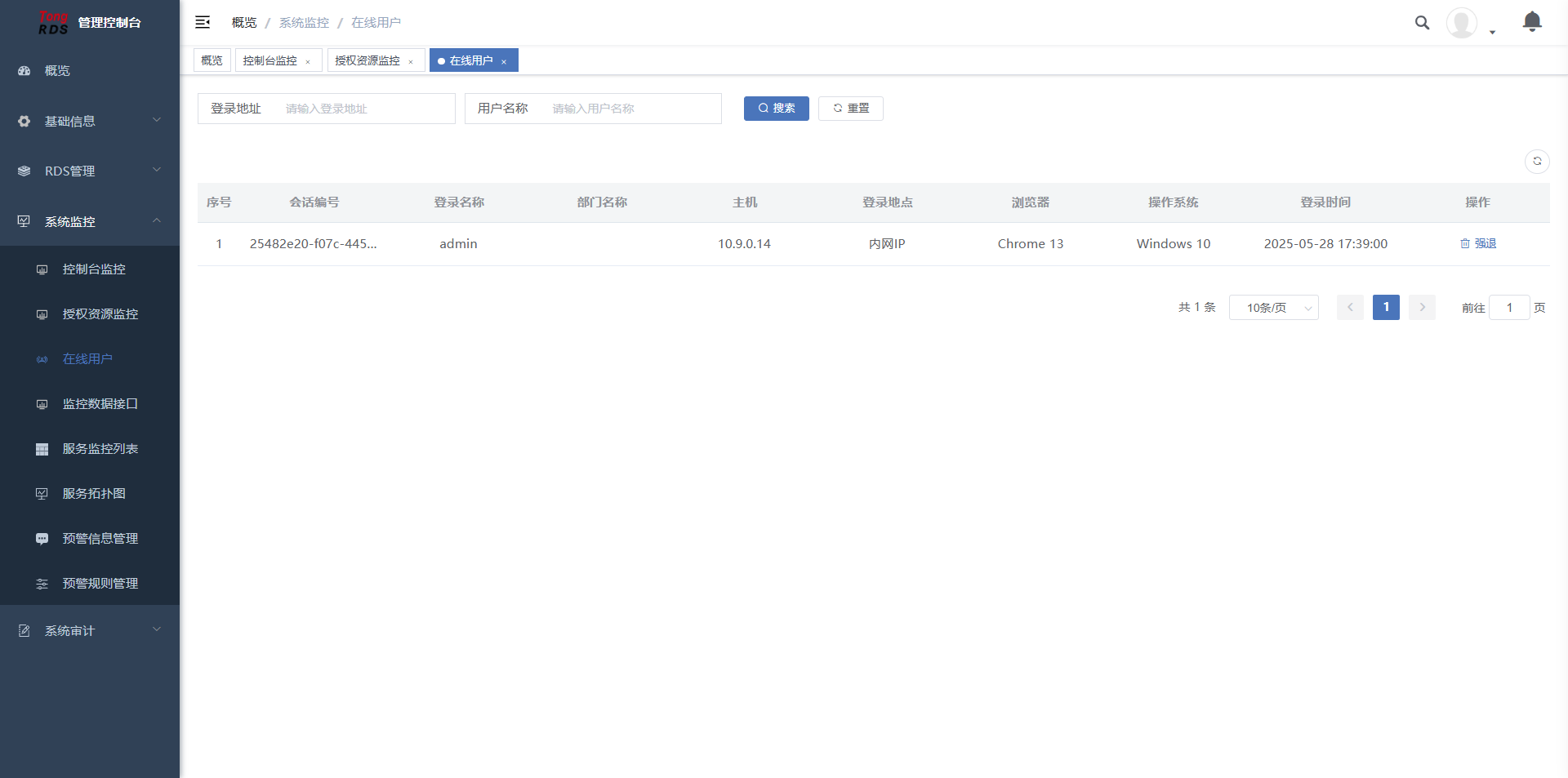
Task: Open 预警规则管理 in the sidebar
Action: pos(90,584)
